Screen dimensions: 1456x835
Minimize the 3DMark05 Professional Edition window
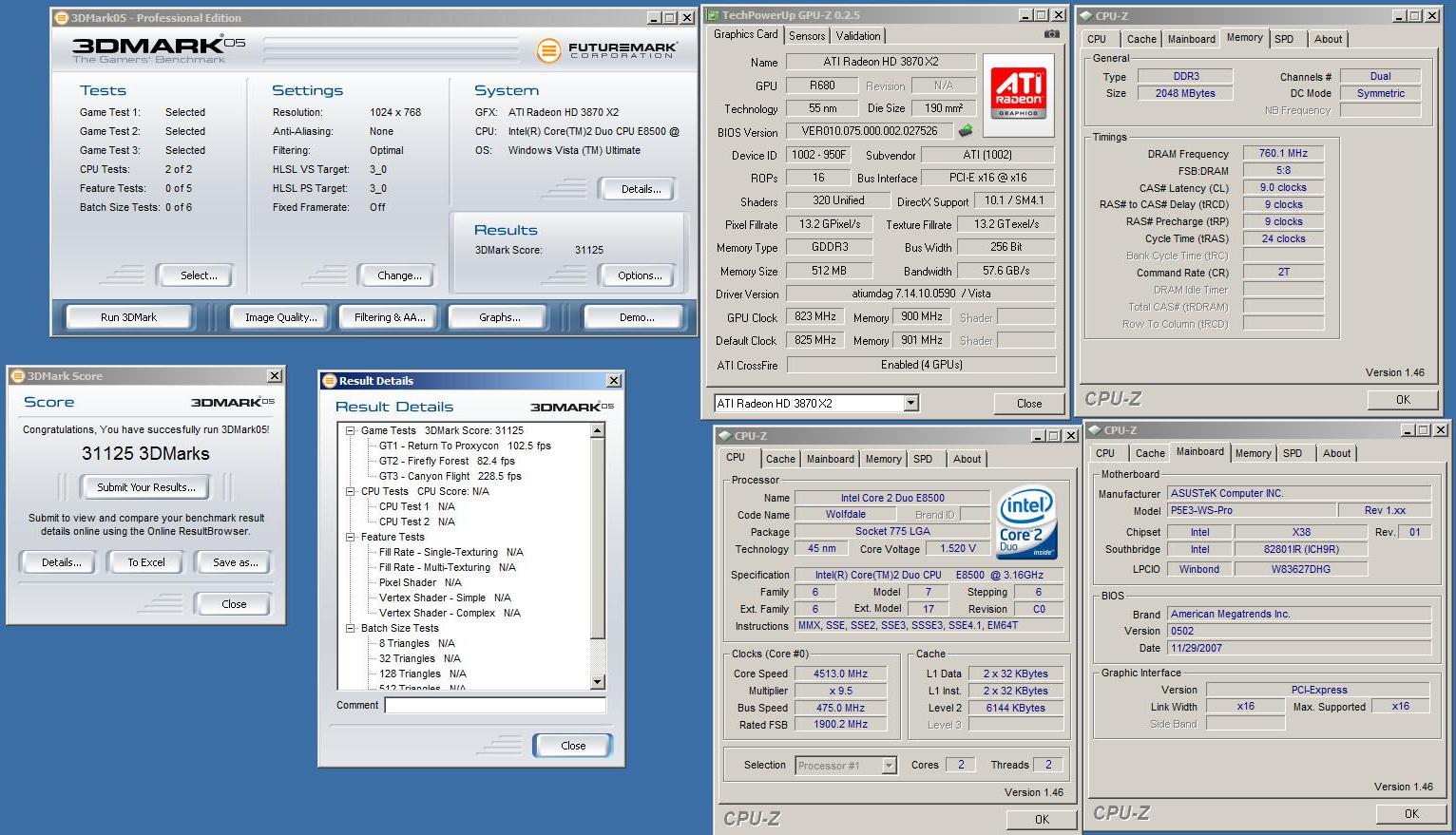[x=654, y=18]
